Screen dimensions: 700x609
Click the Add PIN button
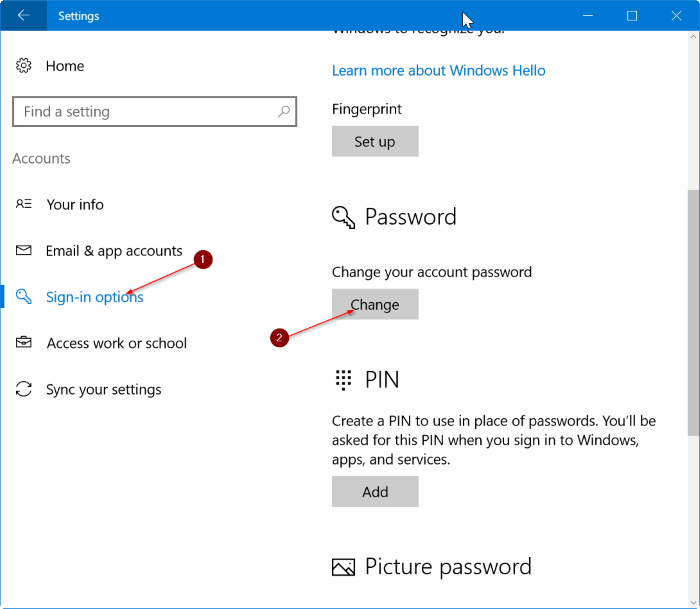pyautogui.click(x=375, y=492)
